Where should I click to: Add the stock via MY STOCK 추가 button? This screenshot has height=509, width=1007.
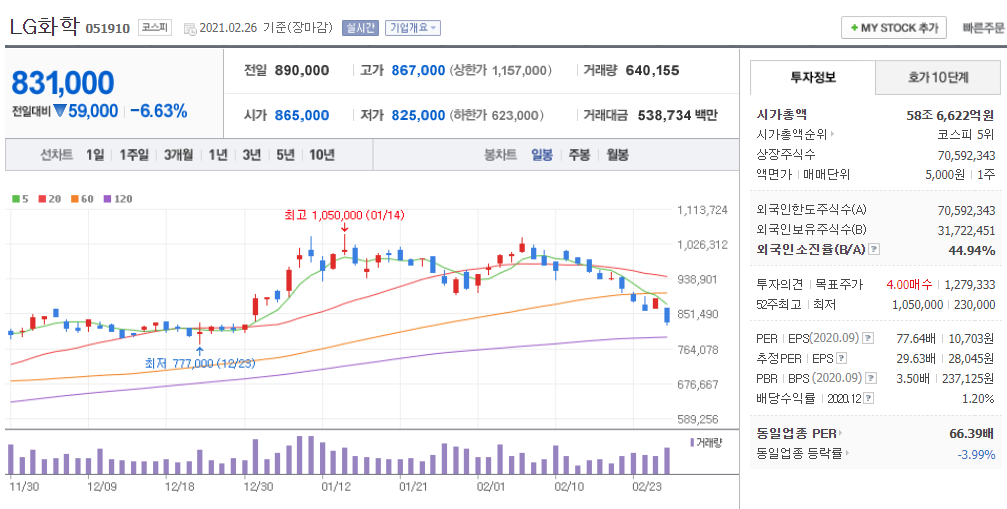[893, 28]
